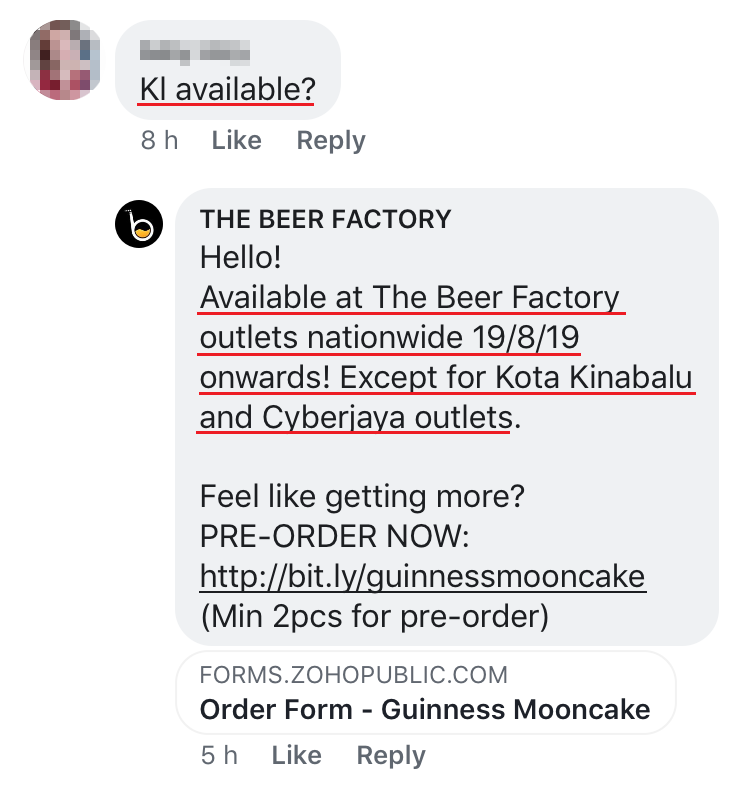Open the '5 h' reply timestamp
Image resolution: width=749 pixels, height=785 pixels.
click(x=219, y=755)
